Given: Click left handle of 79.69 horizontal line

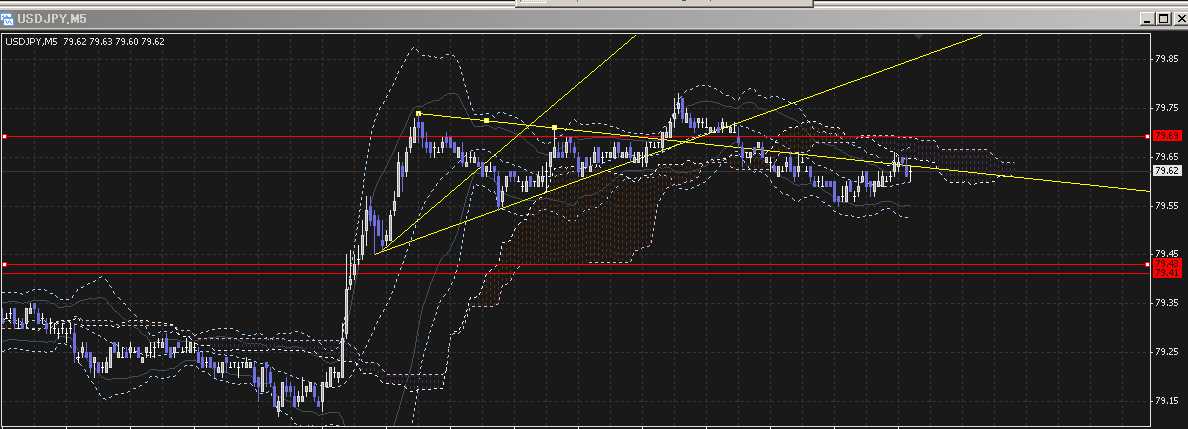Looking at the screenshot, I should 5,136.
